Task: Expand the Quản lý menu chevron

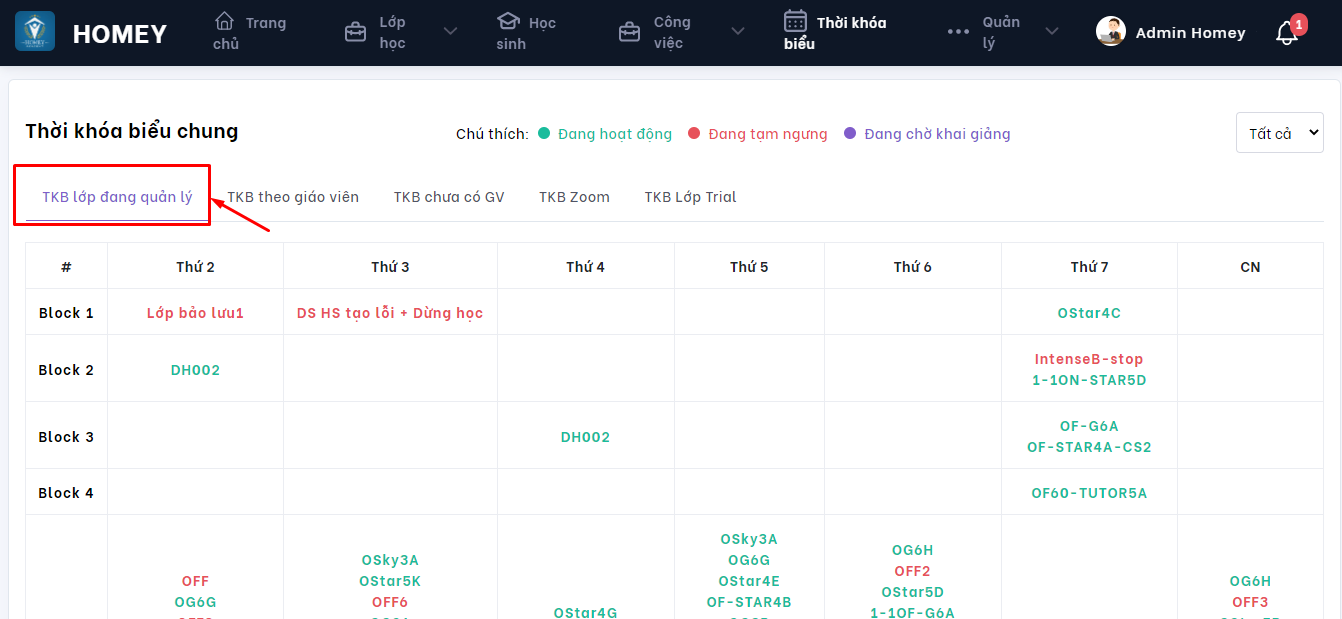Action: tap(1052, 32)
